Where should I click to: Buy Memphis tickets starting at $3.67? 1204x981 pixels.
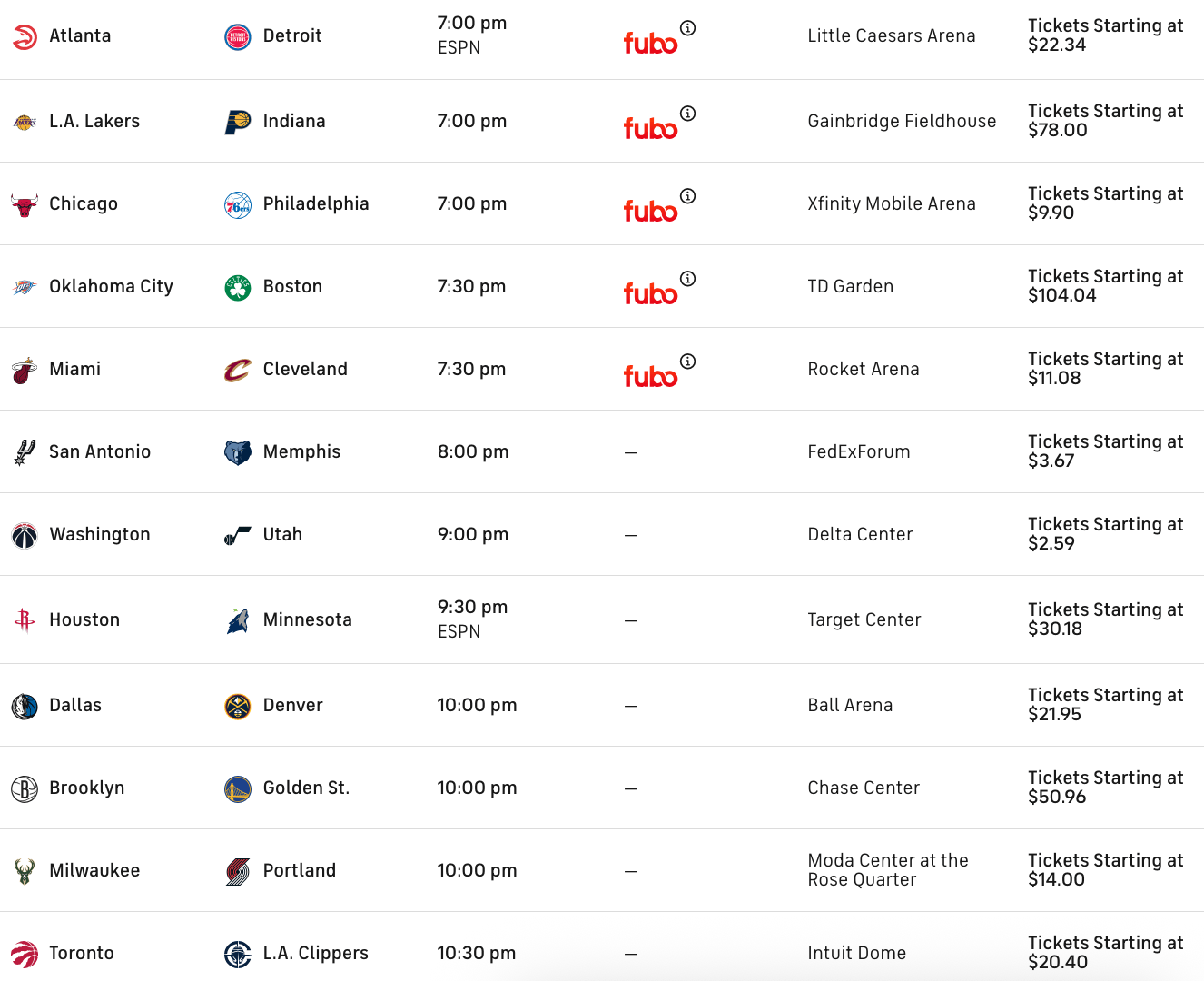pyautogui.click(x=1105, y=451)
